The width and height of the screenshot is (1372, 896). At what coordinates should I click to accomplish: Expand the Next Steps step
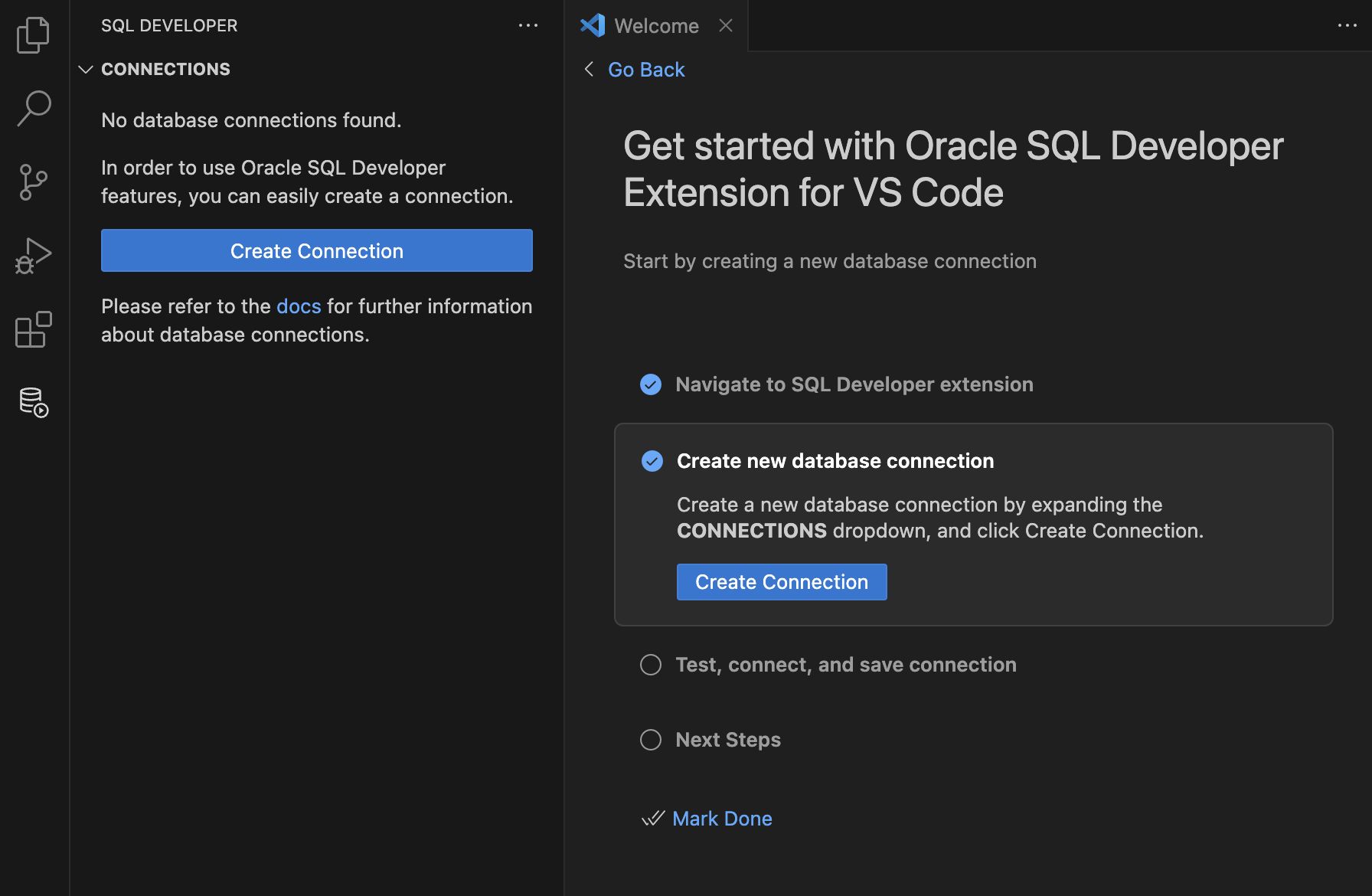(727, 739)
